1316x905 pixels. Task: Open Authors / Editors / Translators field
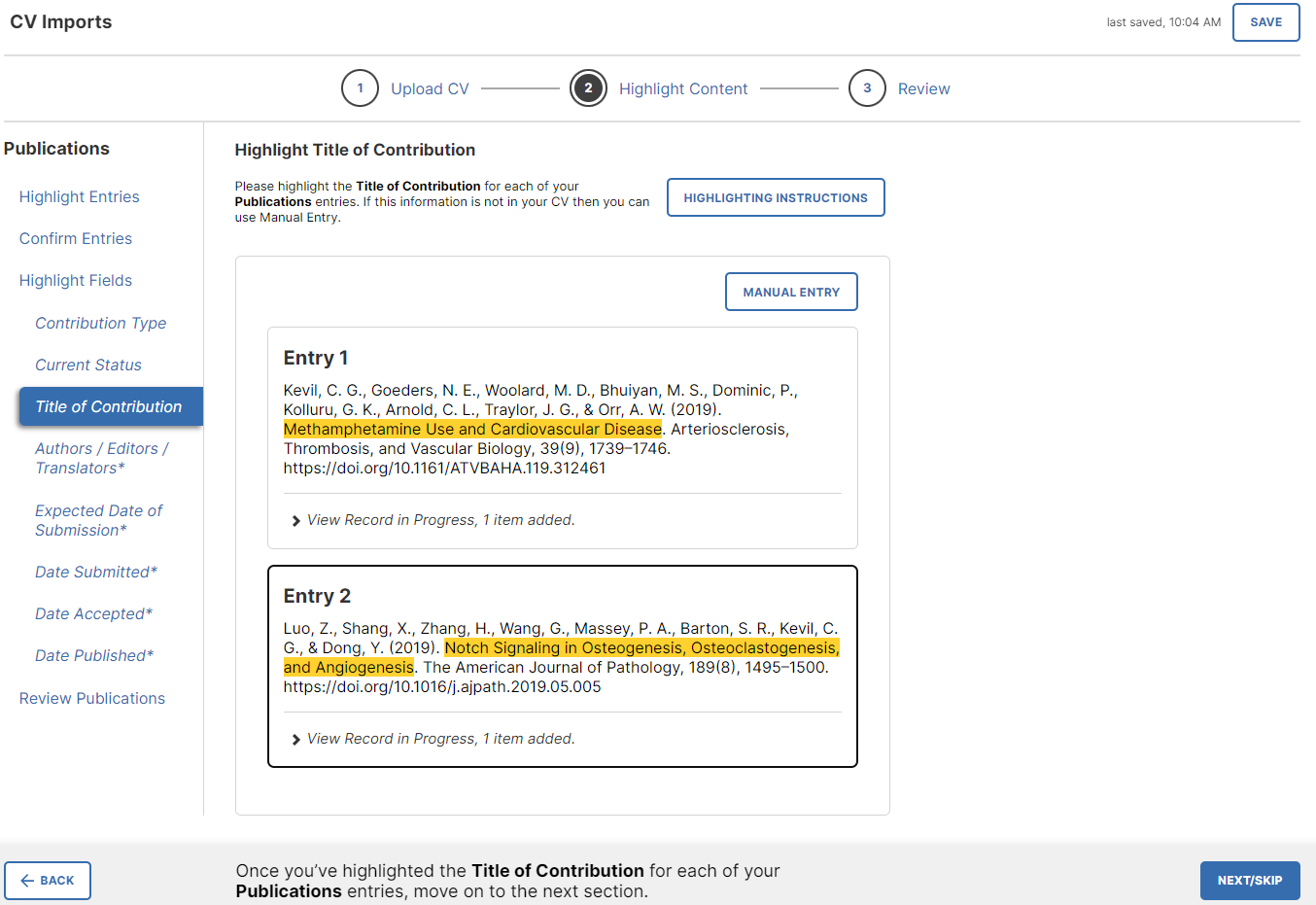(x=101, y=458)
